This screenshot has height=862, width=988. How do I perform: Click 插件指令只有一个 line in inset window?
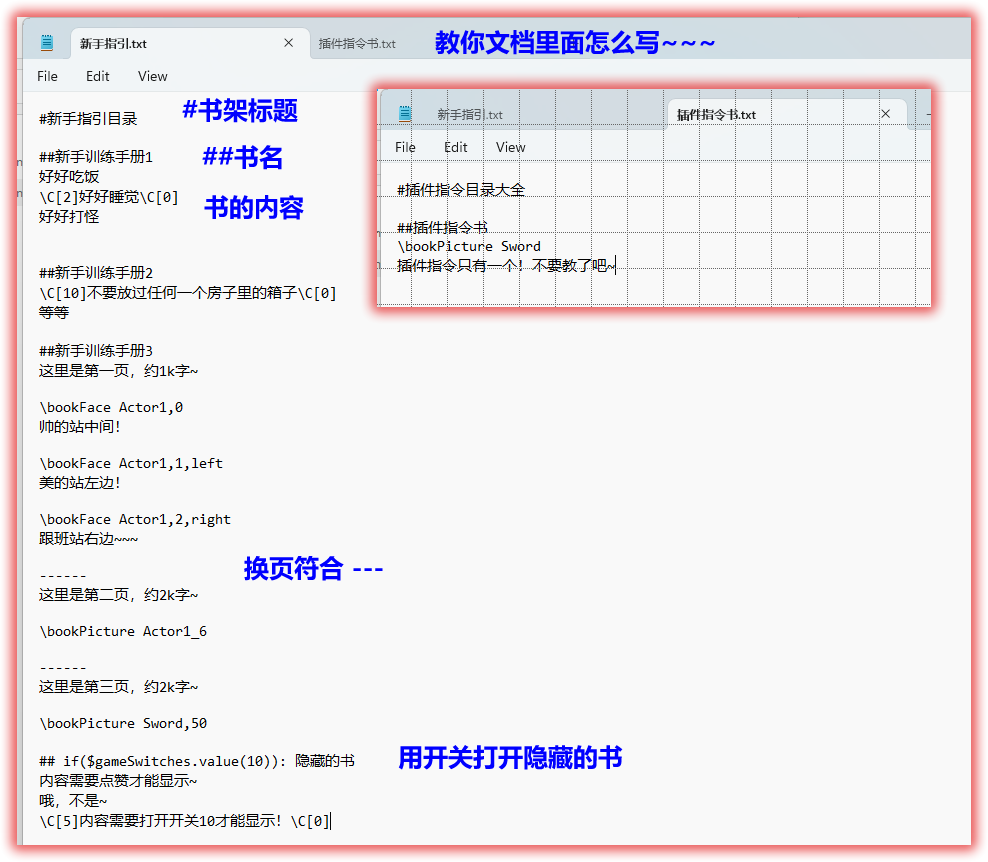(x=505, y=266)
